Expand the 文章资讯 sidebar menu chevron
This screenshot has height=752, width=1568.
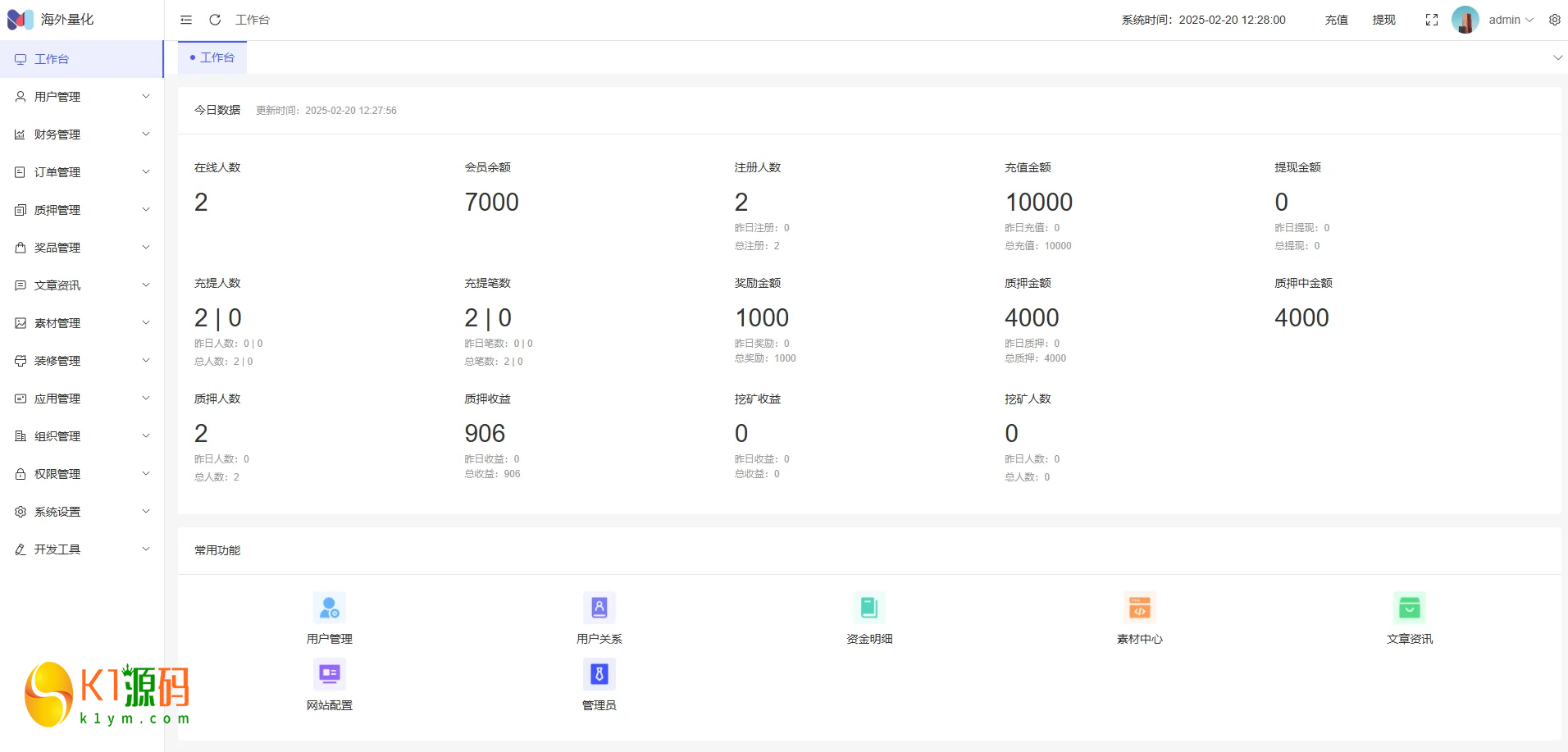146,285
